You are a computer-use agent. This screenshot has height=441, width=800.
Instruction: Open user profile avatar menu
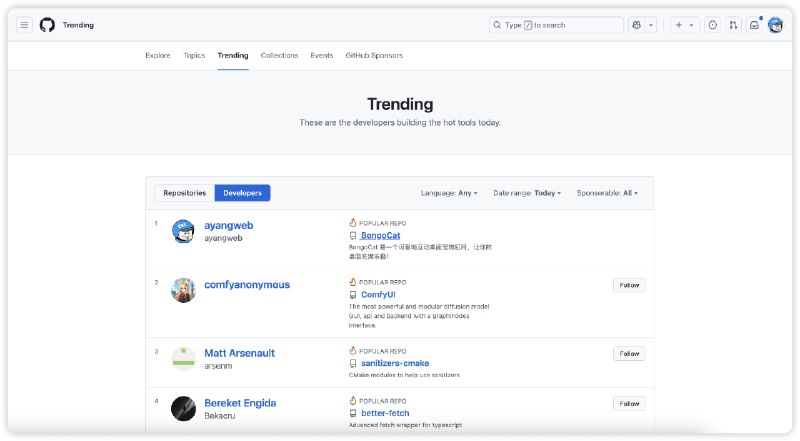[776, 25]
